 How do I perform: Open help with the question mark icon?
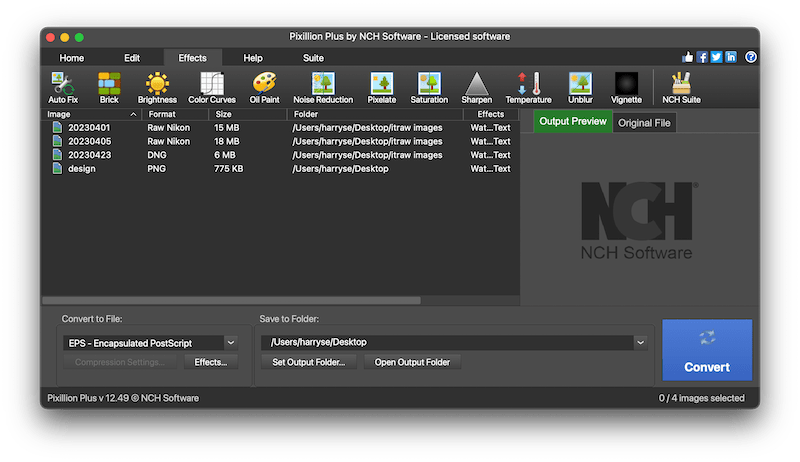(751, 57)
